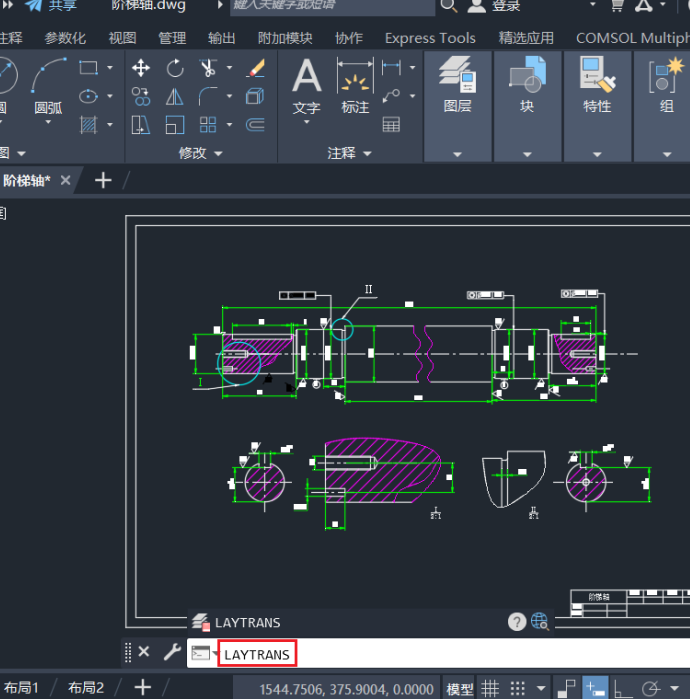Expand the Annotation (注释) panel dropdown
Viewport: 690px width, 699px height.
pyautogui.click(x=349, y=153)
